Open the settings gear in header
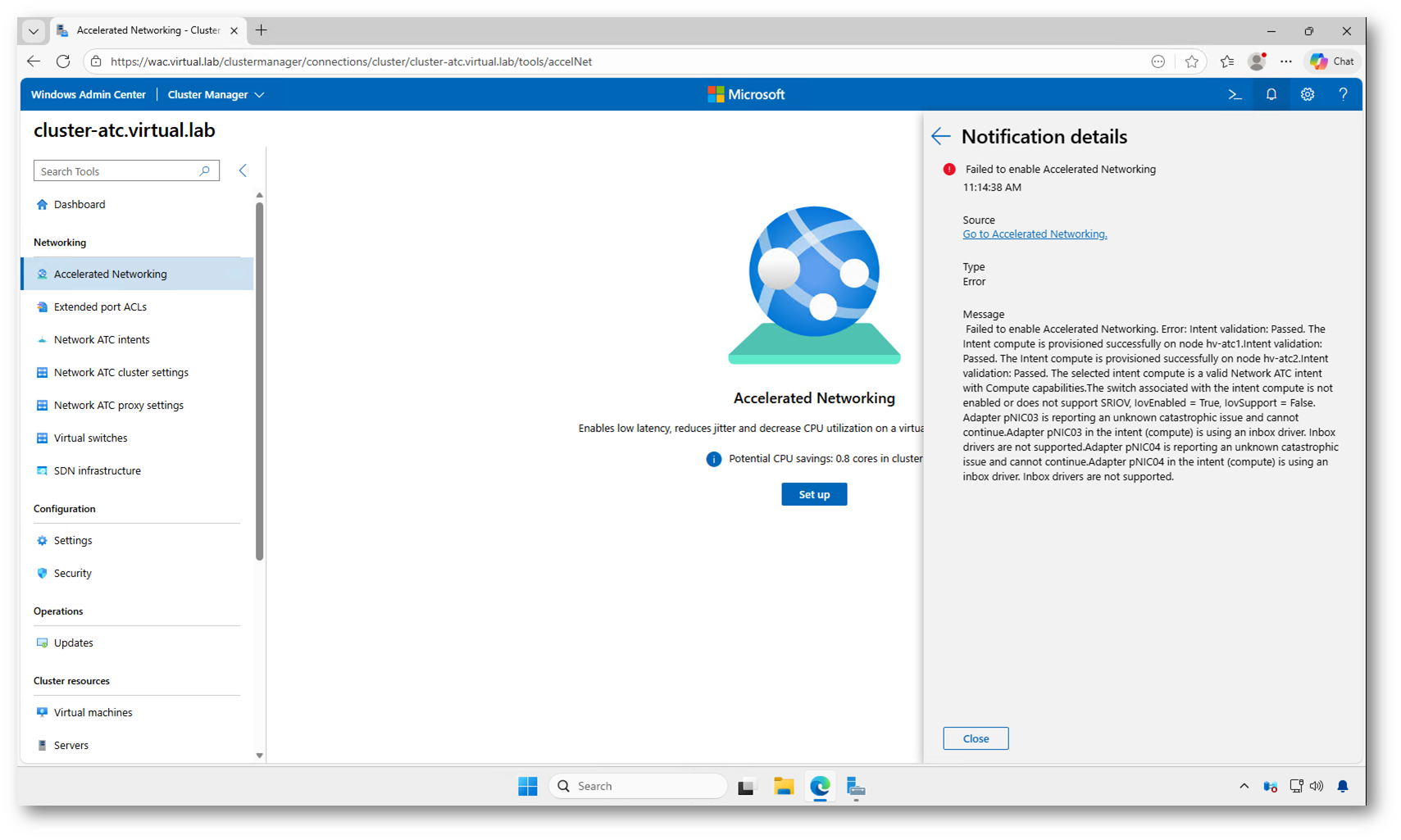 click(x=1307, y=95)
